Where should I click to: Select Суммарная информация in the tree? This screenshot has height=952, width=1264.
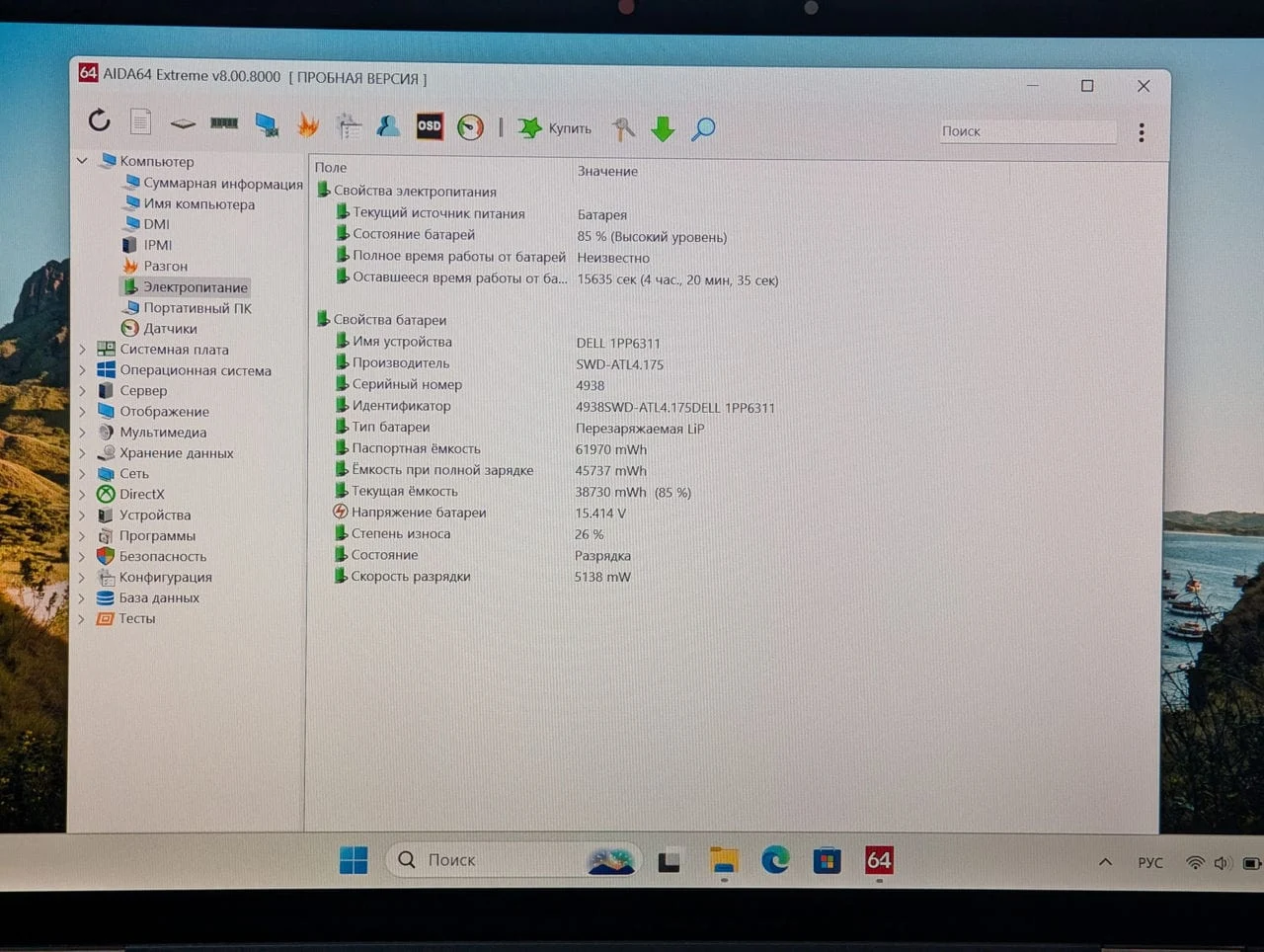click(x=223, y=183)
